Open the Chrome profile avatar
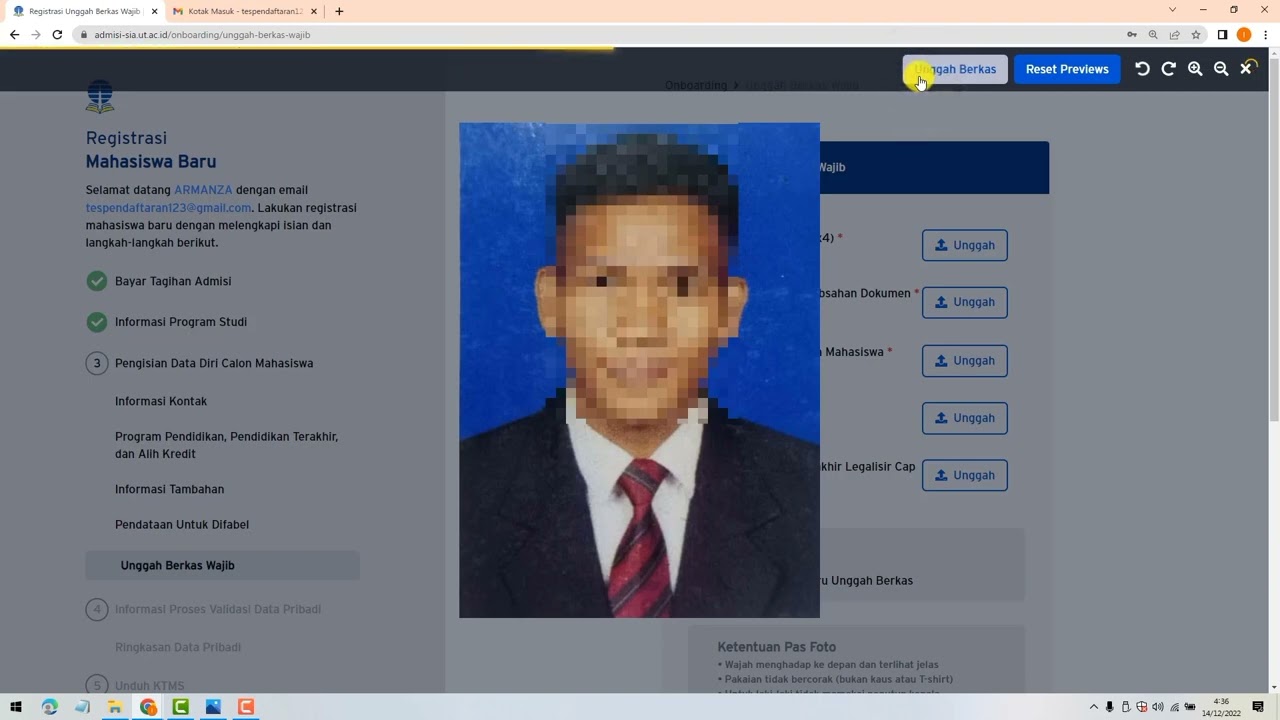This screenshot has height=720, width=1280. tap(1244, 34)
